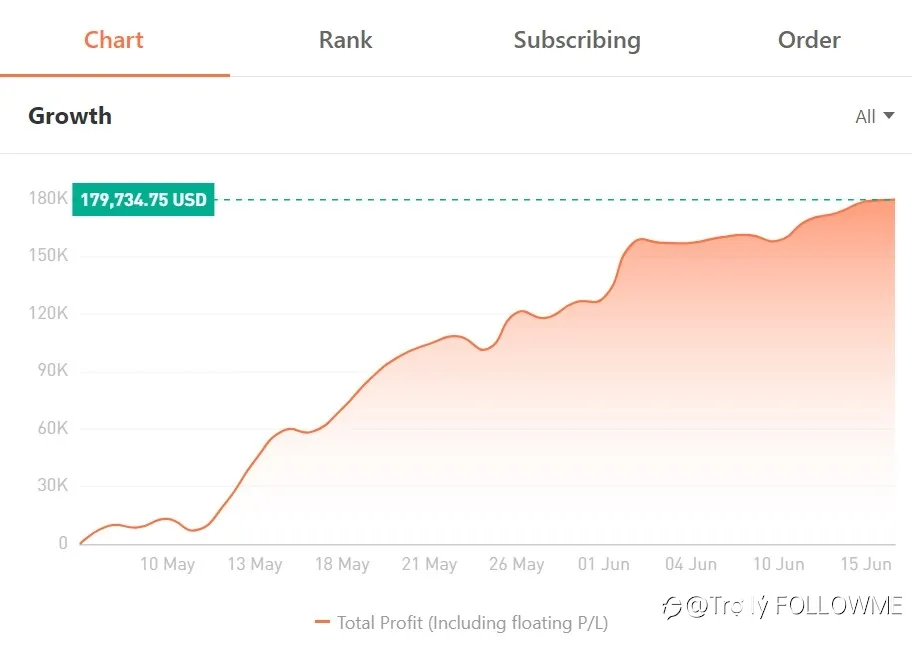This screenshot has height=647, width=912.
Task: Click the 04 Jun axis date
Action: pyautogui.click(x=691, y=564)
